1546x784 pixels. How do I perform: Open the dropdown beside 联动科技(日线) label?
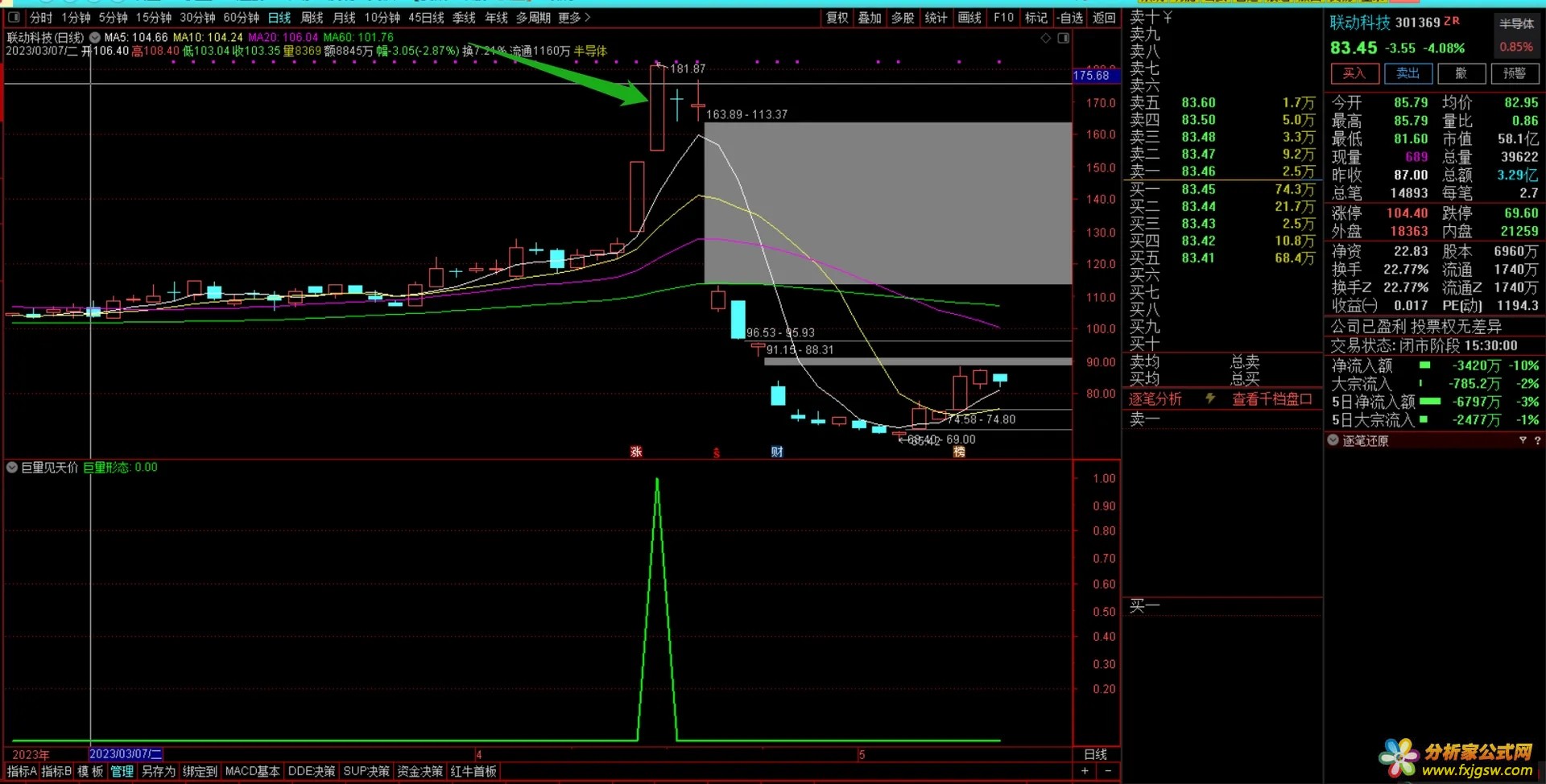(95, 37)
